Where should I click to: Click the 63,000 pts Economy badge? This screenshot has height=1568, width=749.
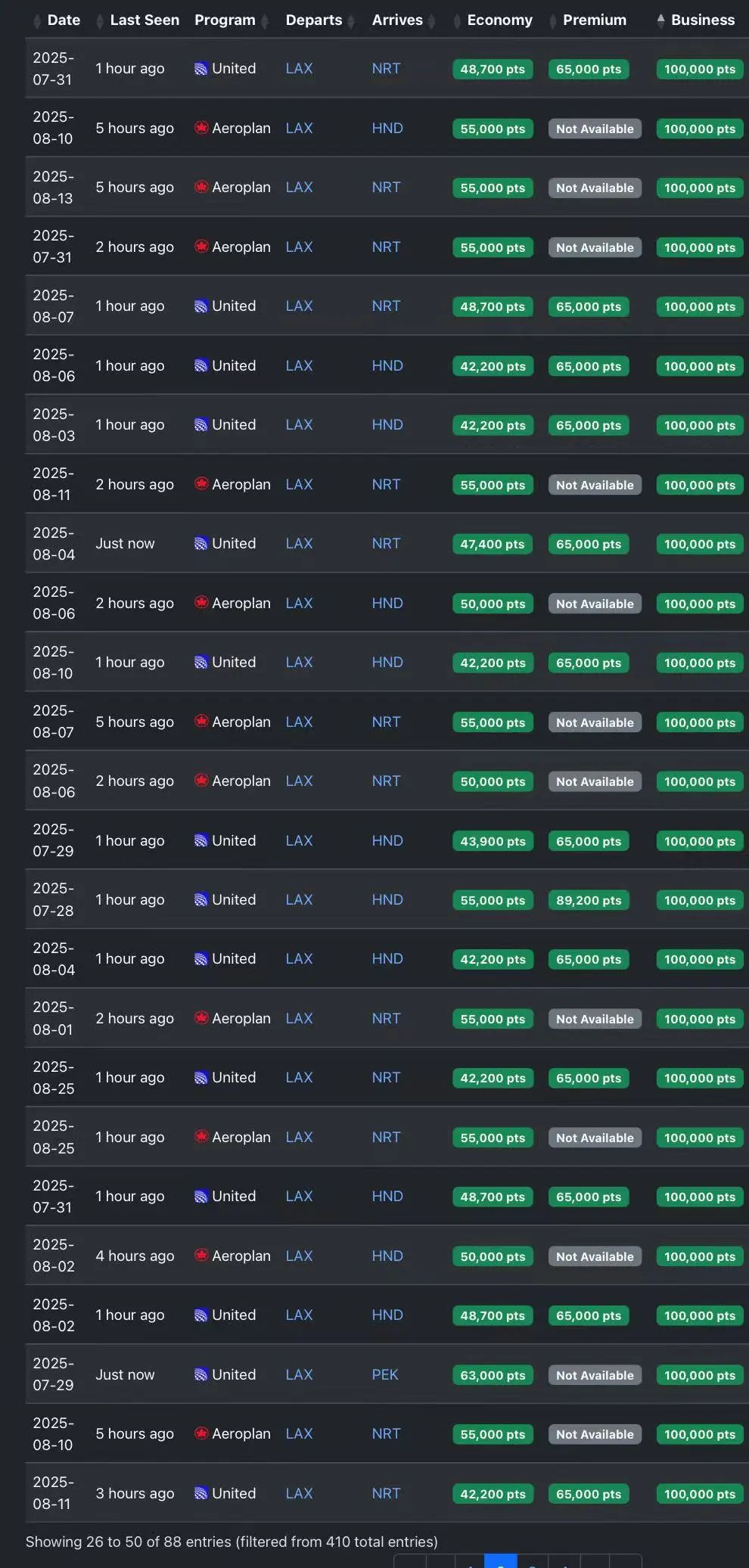tap(493, 1375)
